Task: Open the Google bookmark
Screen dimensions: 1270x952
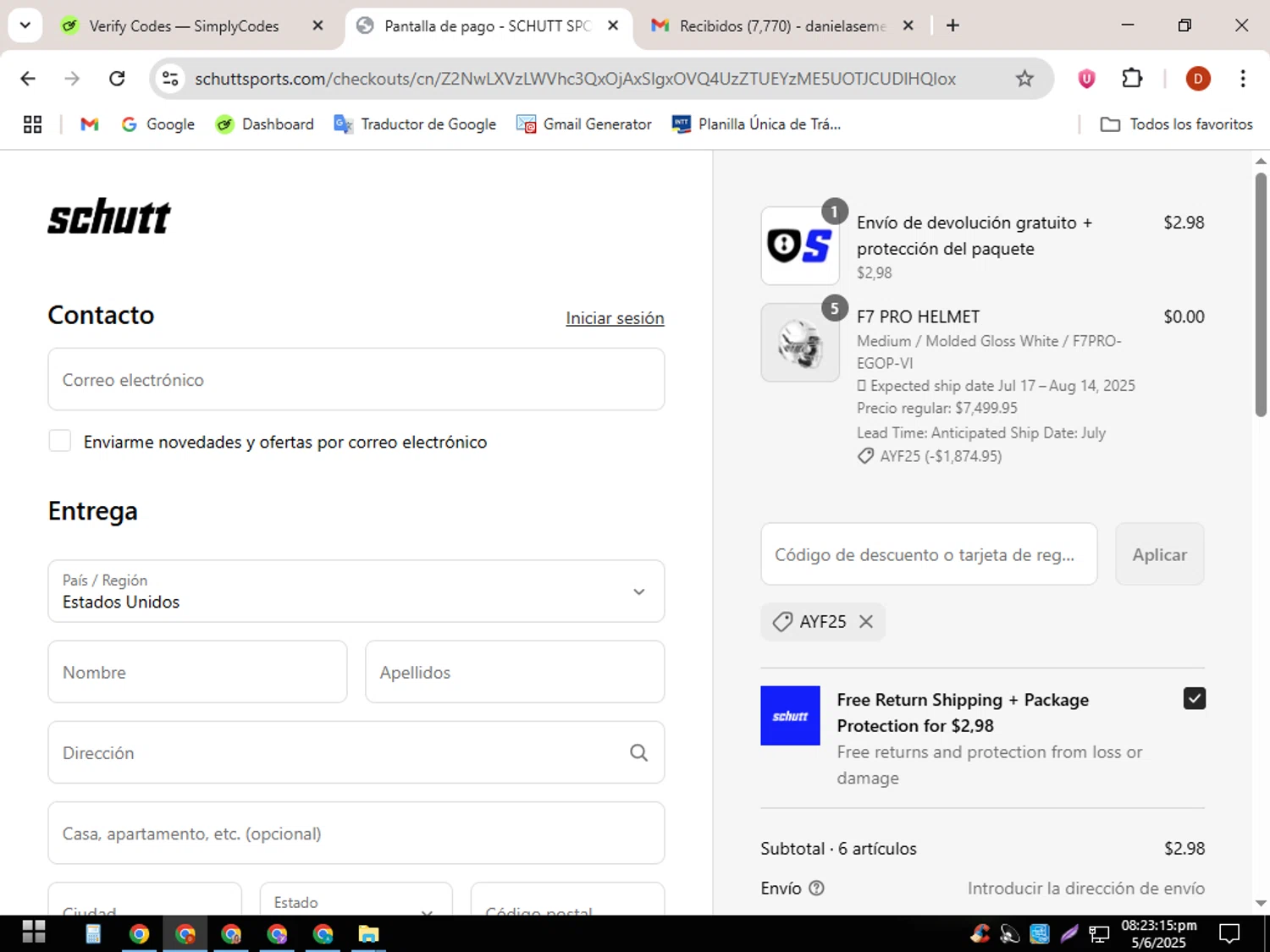Action: [157, 124]
